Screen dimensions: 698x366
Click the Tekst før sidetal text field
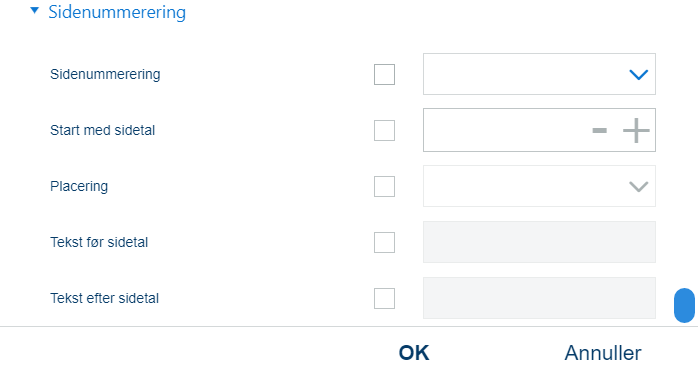(539, 242)
